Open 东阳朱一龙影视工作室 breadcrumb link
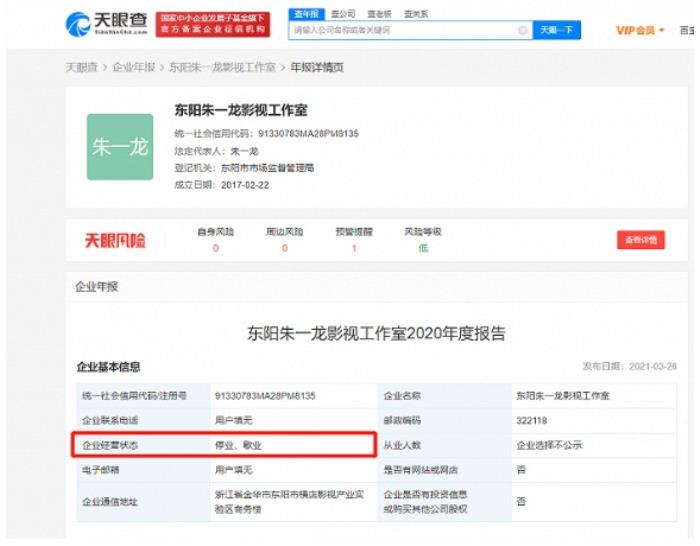The height and width of the screenshot is (546, 700). (222, 67)
